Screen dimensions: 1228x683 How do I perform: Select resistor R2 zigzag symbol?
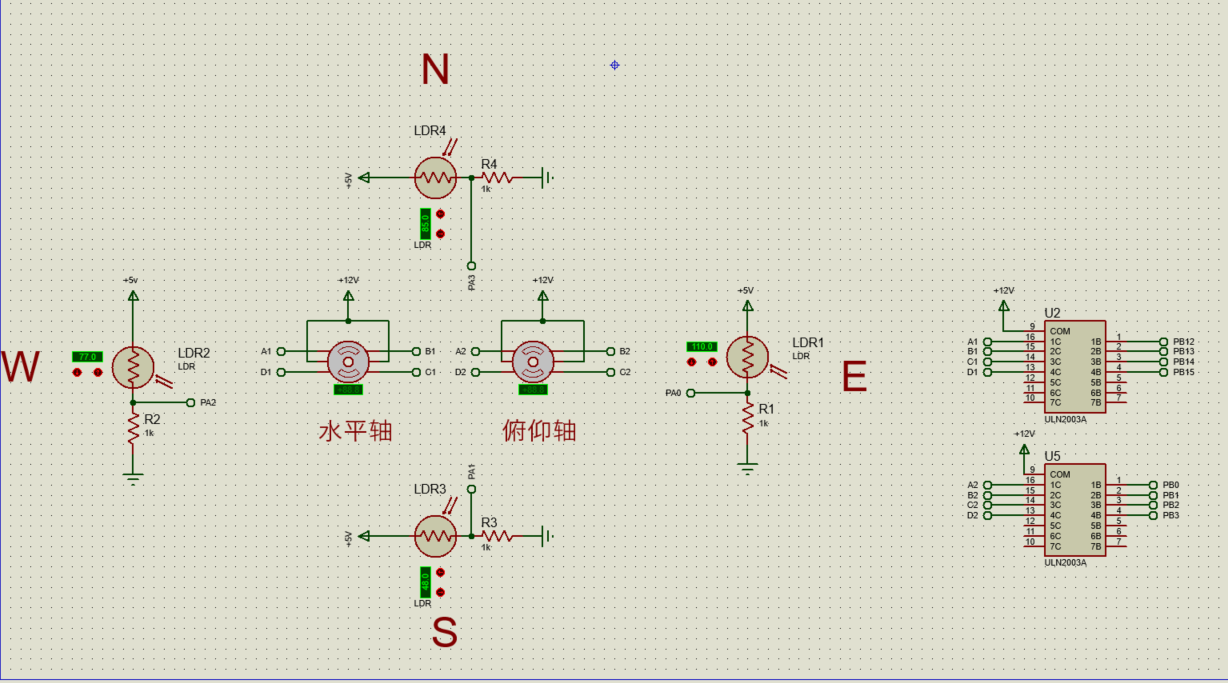(133, 430)
